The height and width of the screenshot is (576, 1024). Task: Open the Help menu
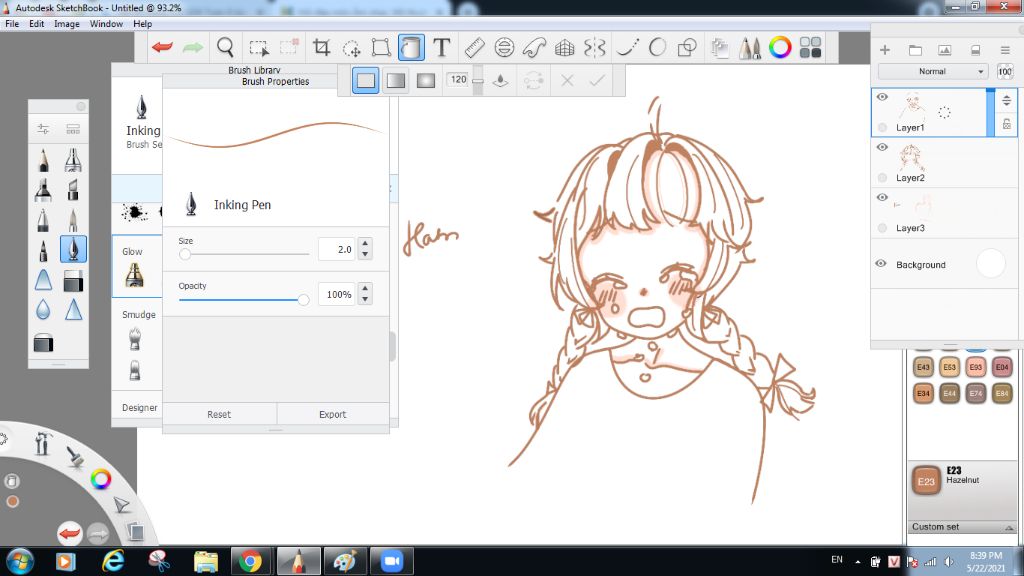coord(142,24)
